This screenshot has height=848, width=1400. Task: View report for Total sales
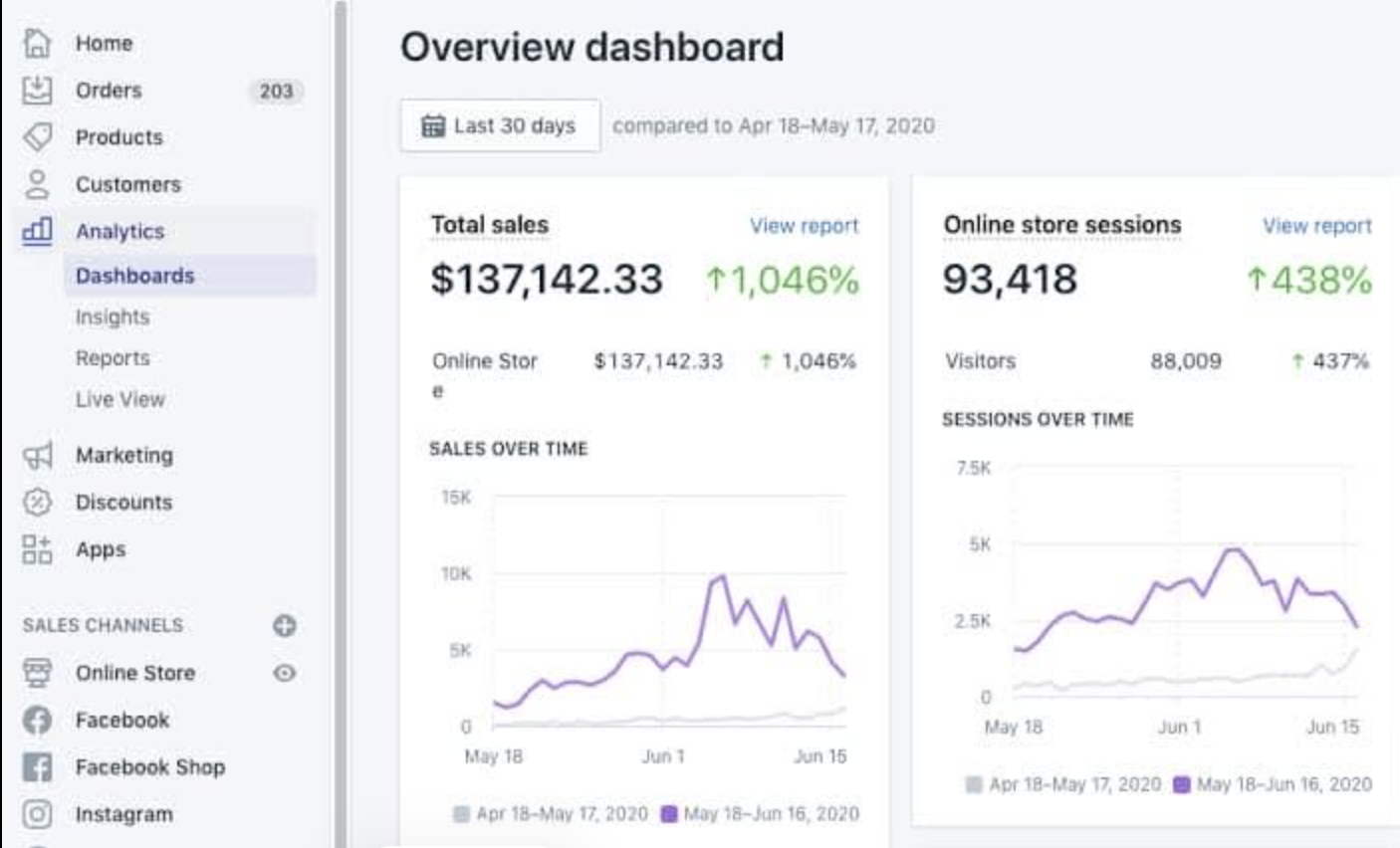[x=804, y=226]
